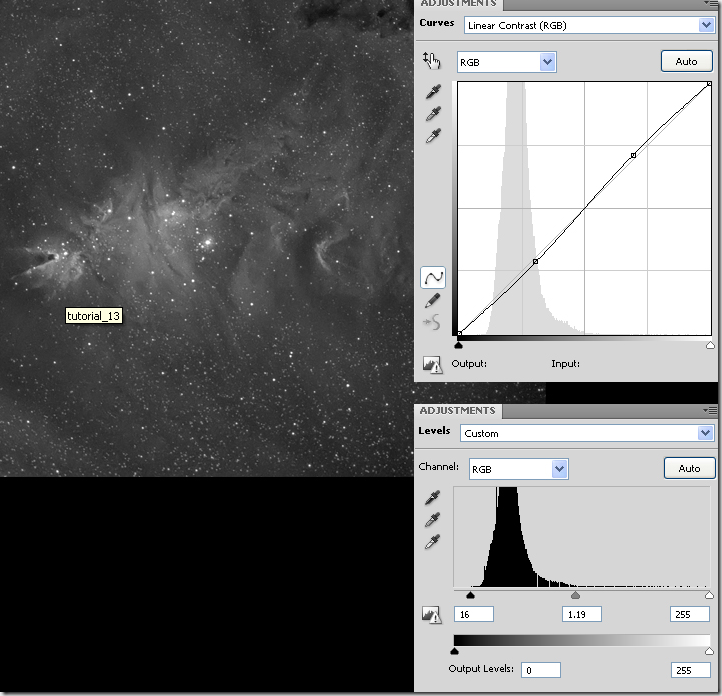Click the output levels white slider
The width and height of the screenshot is (722, 696).
point(710,651)
